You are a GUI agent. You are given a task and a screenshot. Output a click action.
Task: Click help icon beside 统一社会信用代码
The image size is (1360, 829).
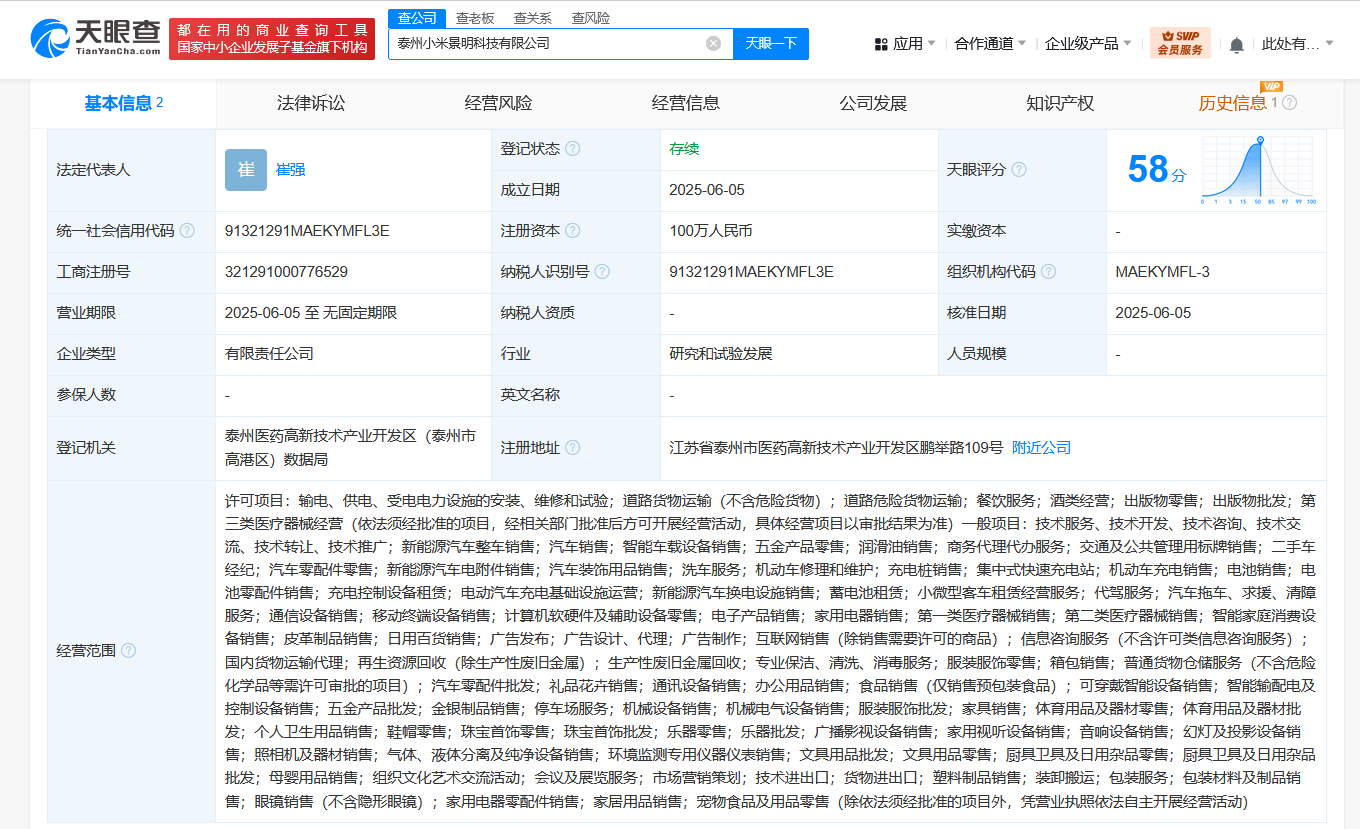coord(187,231)
